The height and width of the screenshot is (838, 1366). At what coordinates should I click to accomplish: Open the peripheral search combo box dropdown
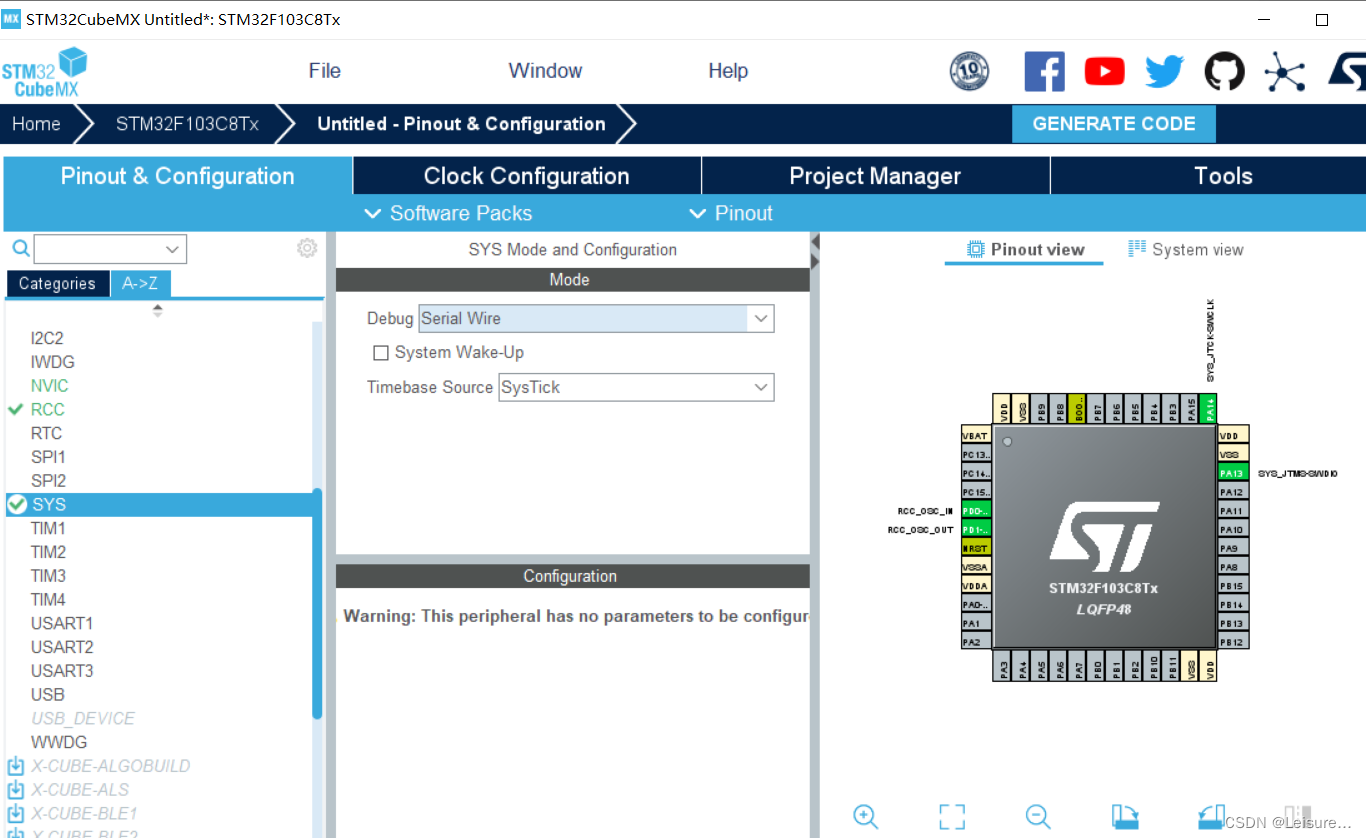click(173, 249)
